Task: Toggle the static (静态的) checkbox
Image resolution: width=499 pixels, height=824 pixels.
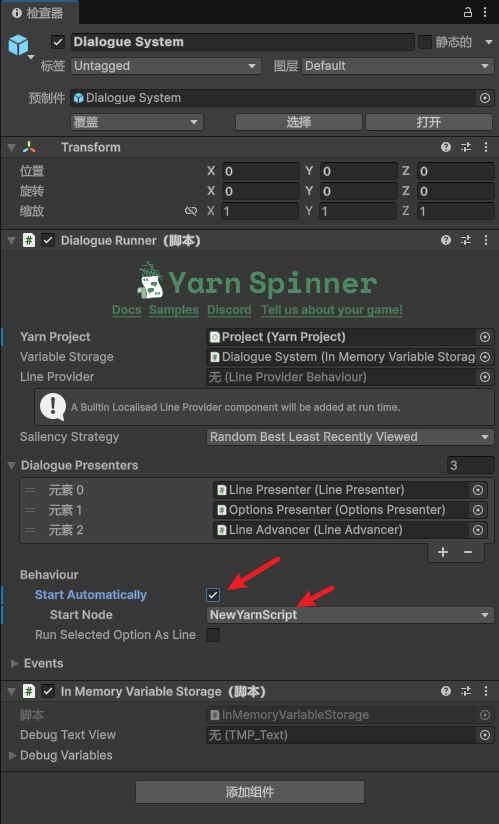Action: pyautogui.click(x=424, y=42)
